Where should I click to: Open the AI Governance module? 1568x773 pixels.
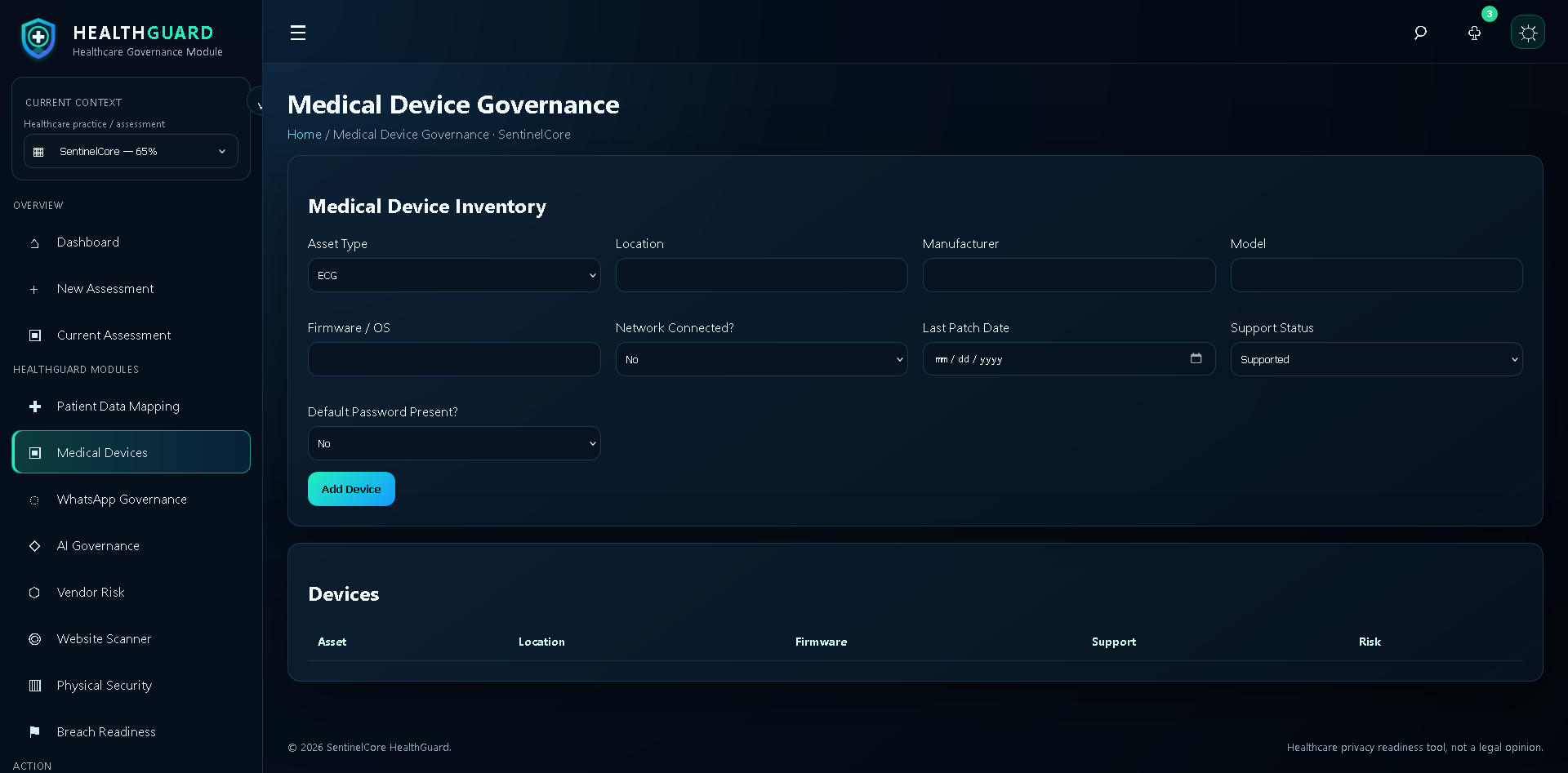point(131,546)
